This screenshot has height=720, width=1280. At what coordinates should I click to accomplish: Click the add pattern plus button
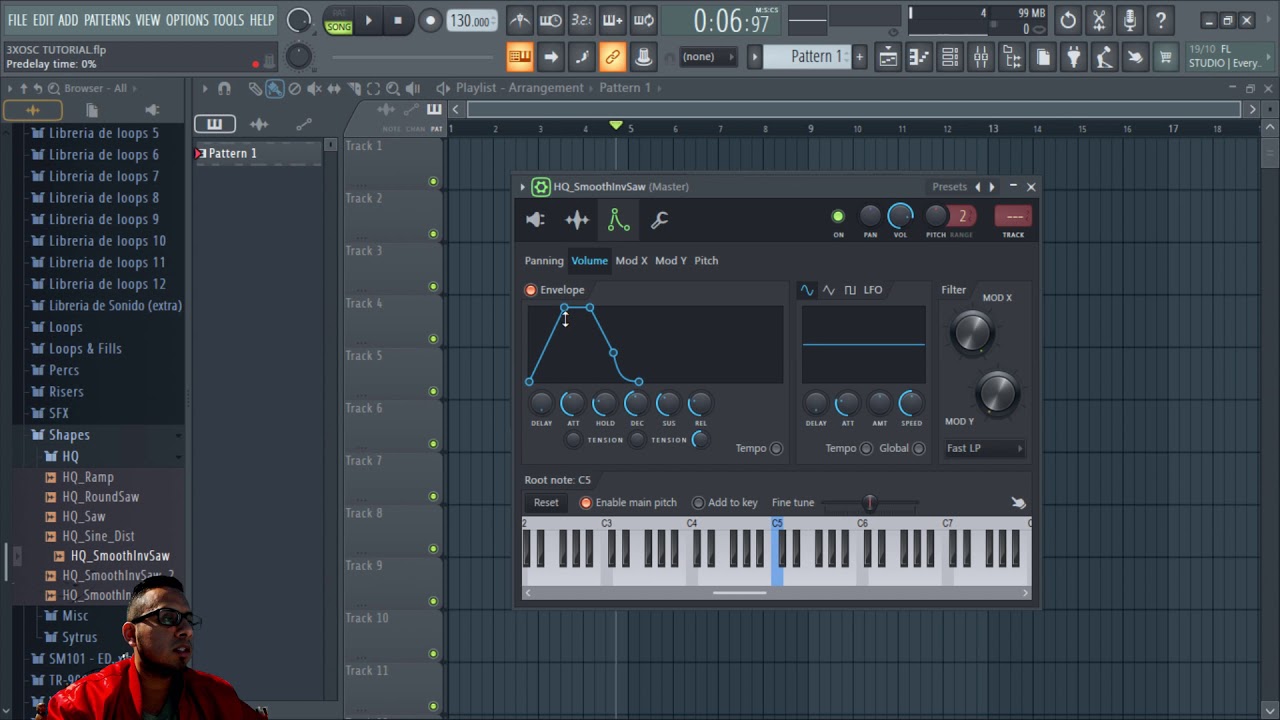coord(859,57)
